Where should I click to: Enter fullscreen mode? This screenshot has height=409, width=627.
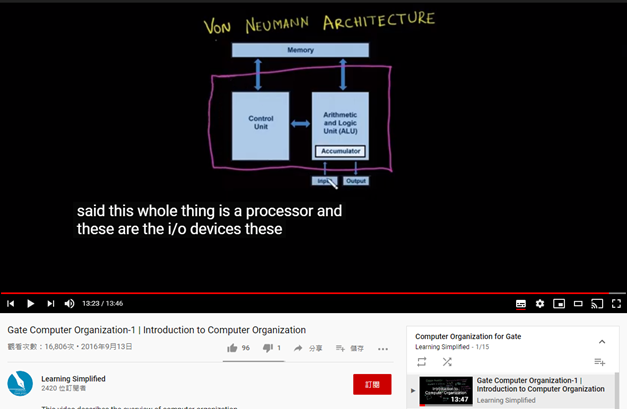click(616, 304)
